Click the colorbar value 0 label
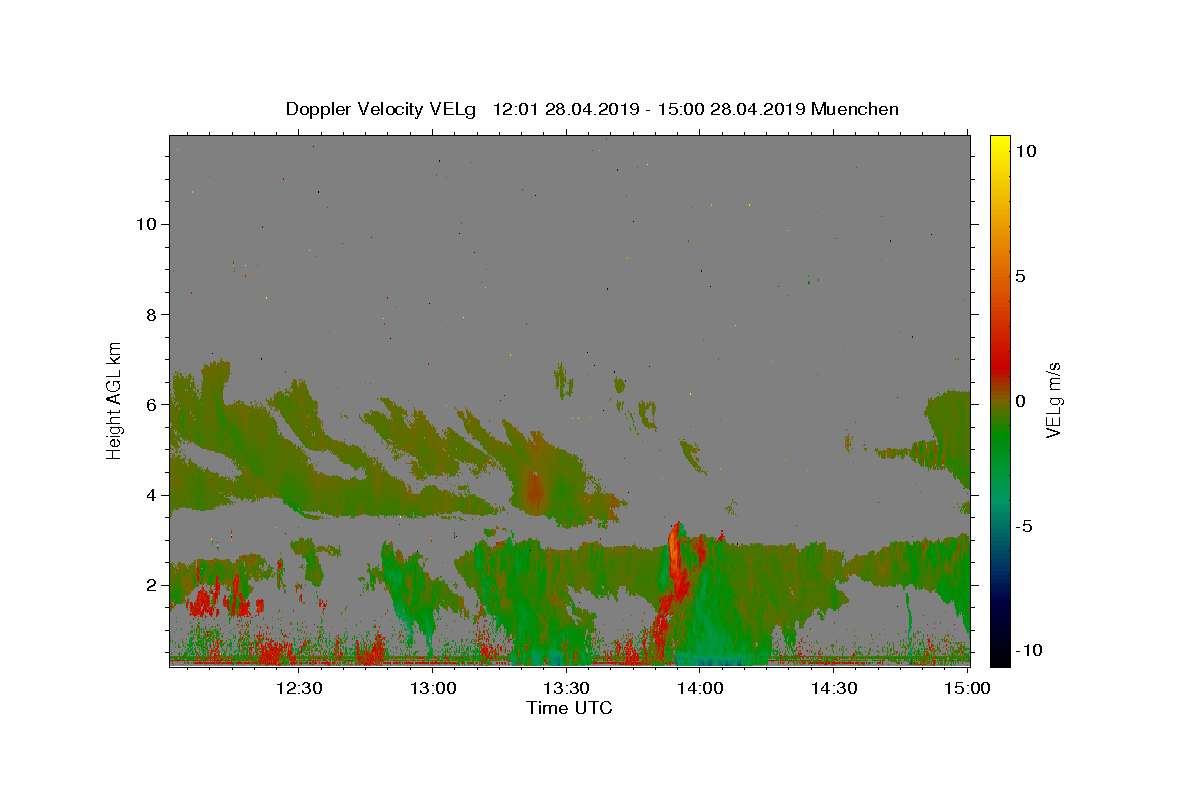The height and width of the screenshot is (800, 1200). click(1020, 401)
